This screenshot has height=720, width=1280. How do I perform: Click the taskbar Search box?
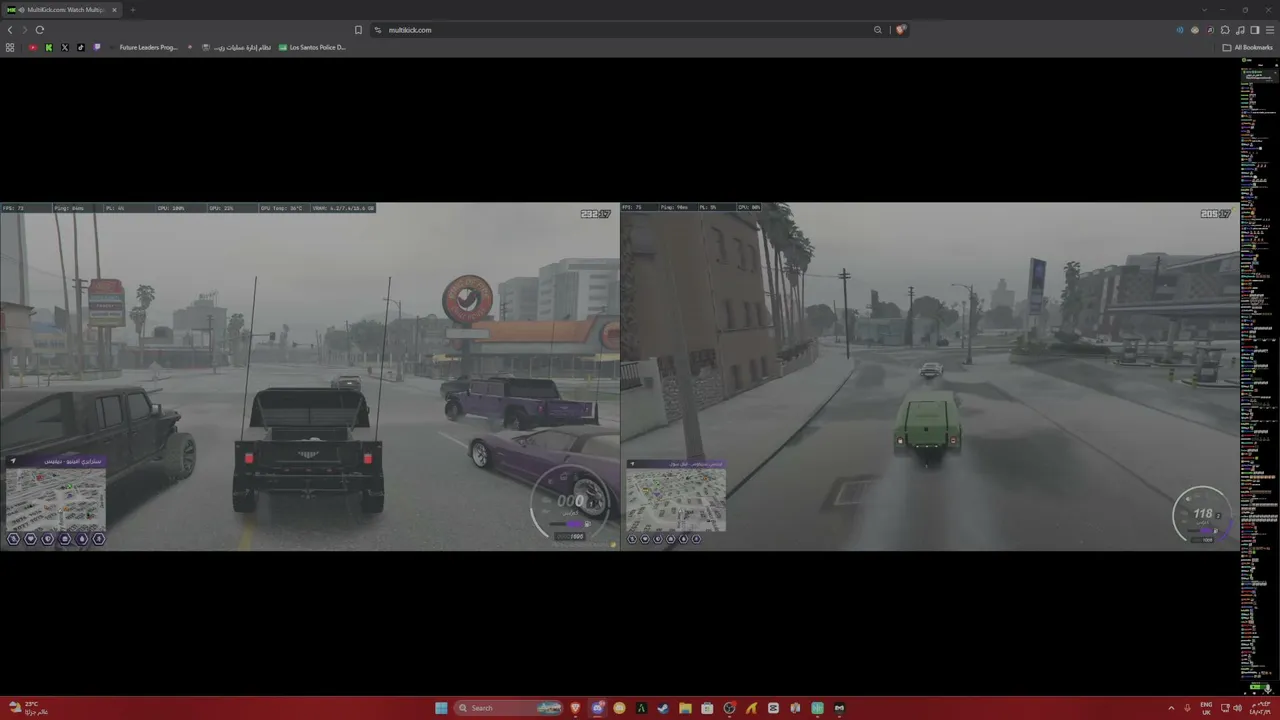[509, 708]
